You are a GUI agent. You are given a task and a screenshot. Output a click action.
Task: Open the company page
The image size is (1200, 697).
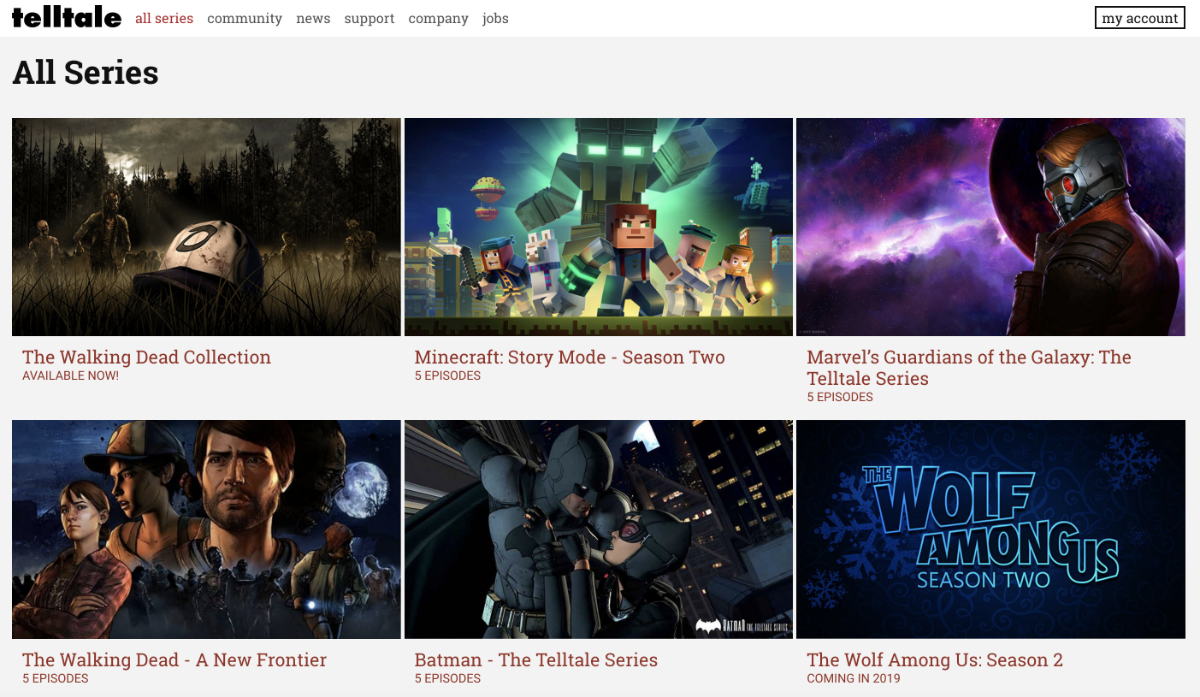tap(438, 18)
